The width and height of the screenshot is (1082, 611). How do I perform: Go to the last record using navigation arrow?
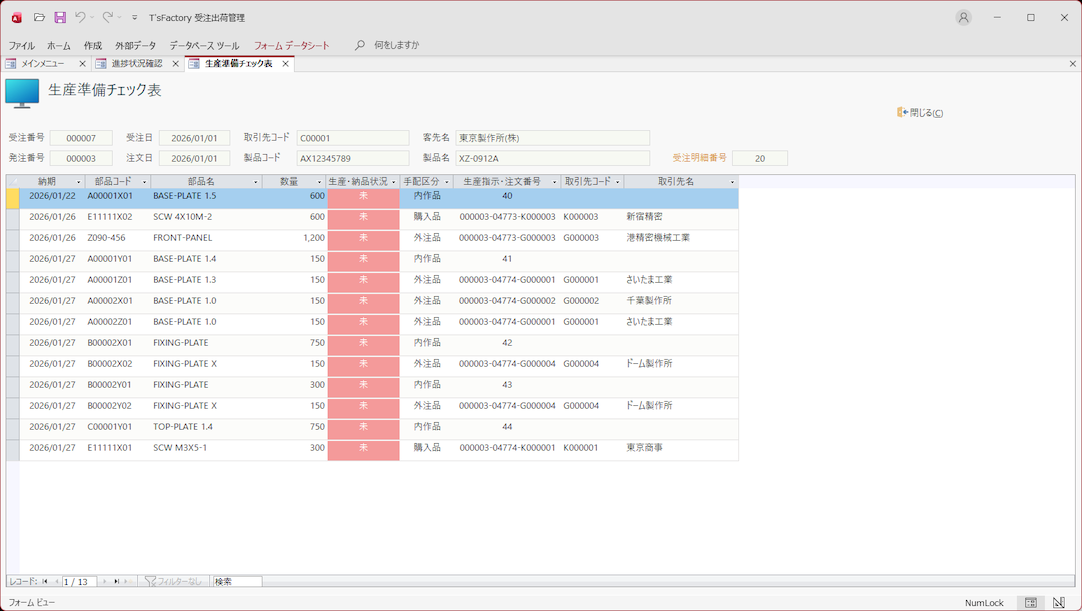[x=116, y=581]
